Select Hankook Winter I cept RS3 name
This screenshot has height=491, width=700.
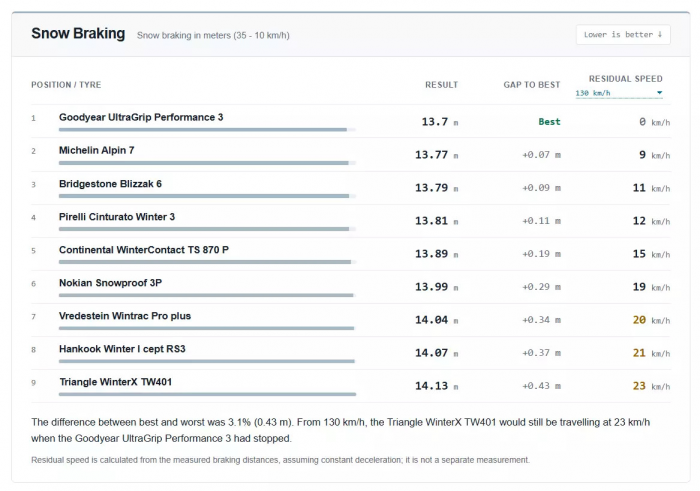tap(122, 349)
